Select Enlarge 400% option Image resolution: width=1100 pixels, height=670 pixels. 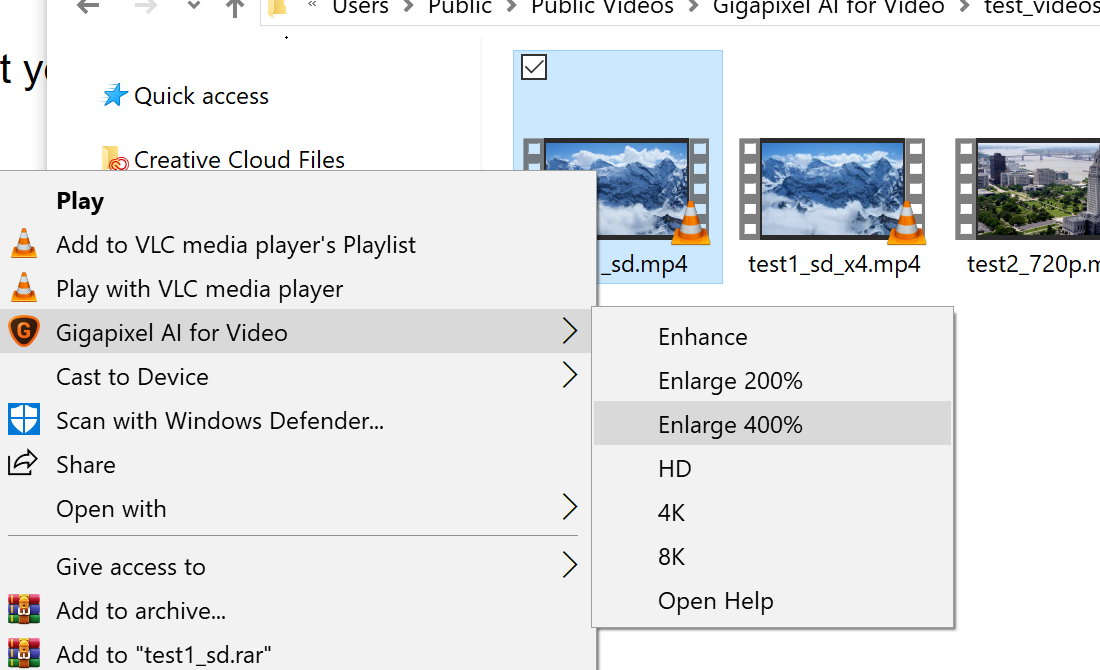point(772,424)
